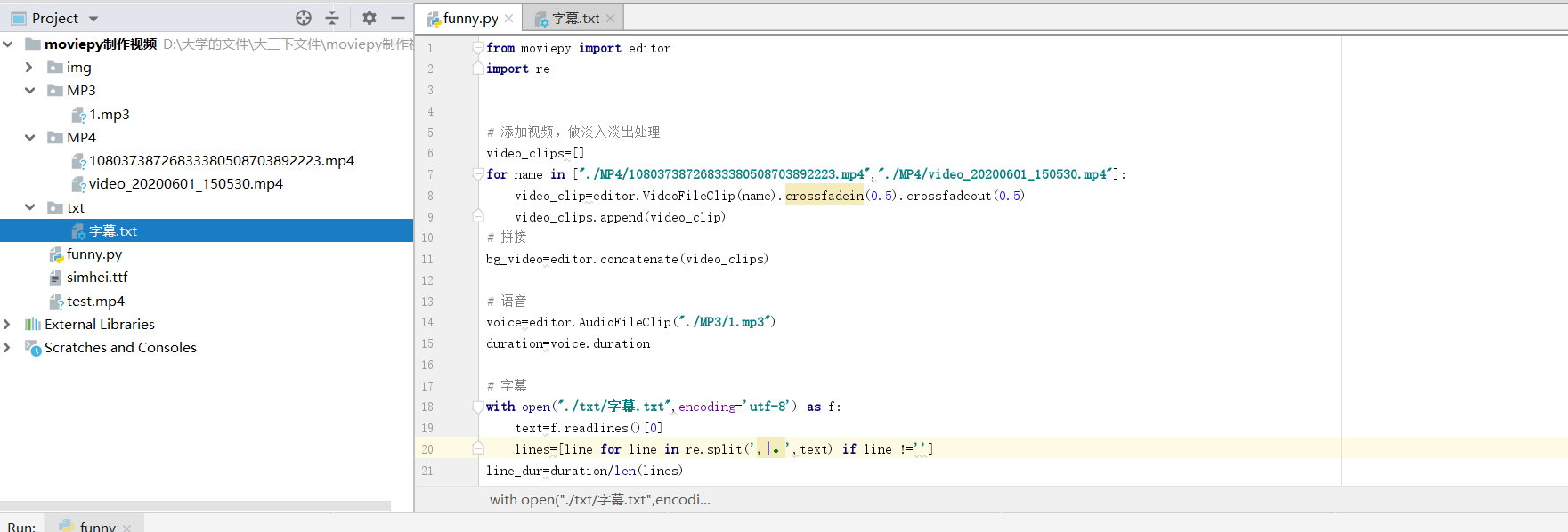Hide the Project tool window with minus icon

[x=398, y=18]
